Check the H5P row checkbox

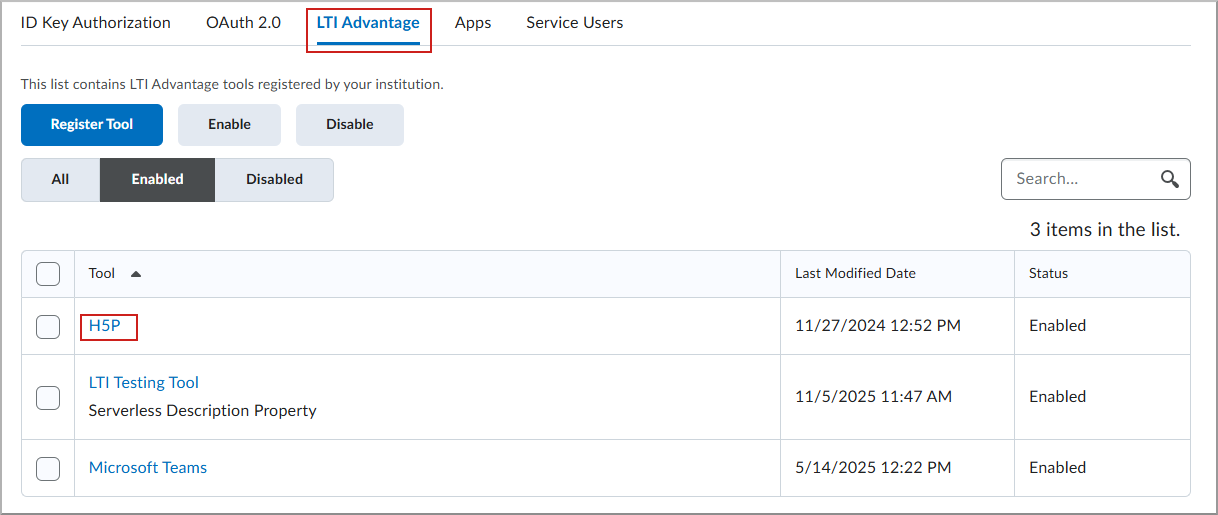48,326
